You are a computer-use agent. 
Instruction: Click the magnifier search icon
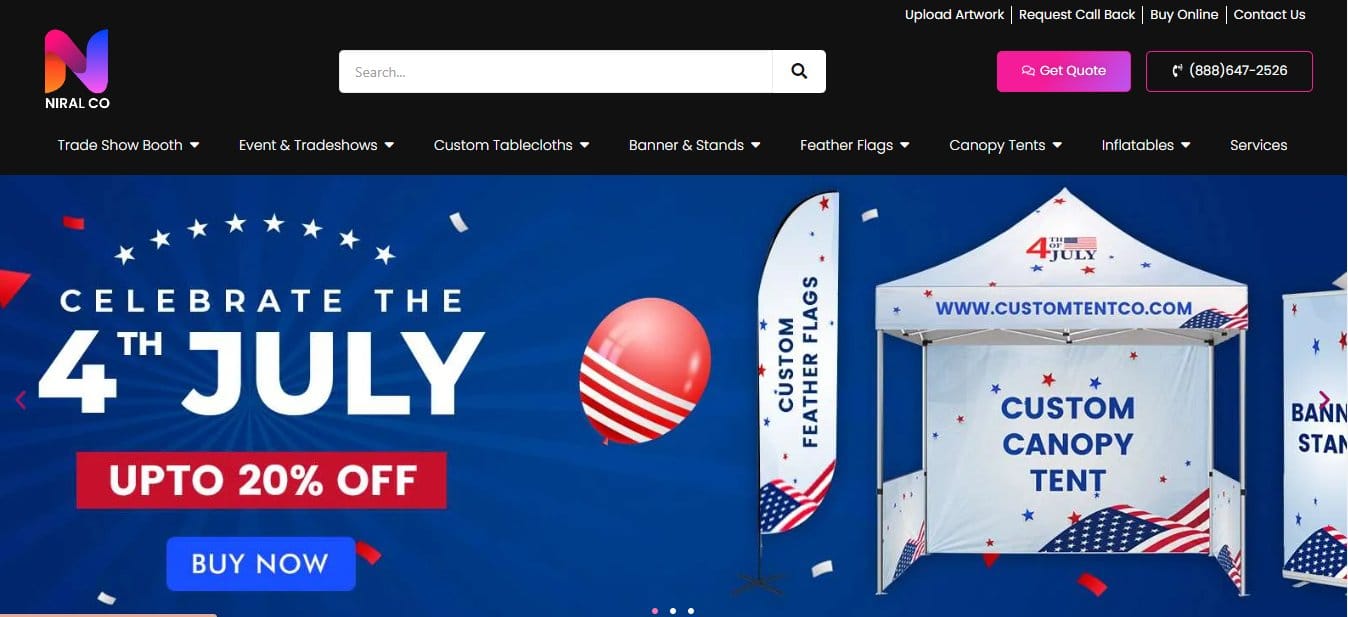798,71
